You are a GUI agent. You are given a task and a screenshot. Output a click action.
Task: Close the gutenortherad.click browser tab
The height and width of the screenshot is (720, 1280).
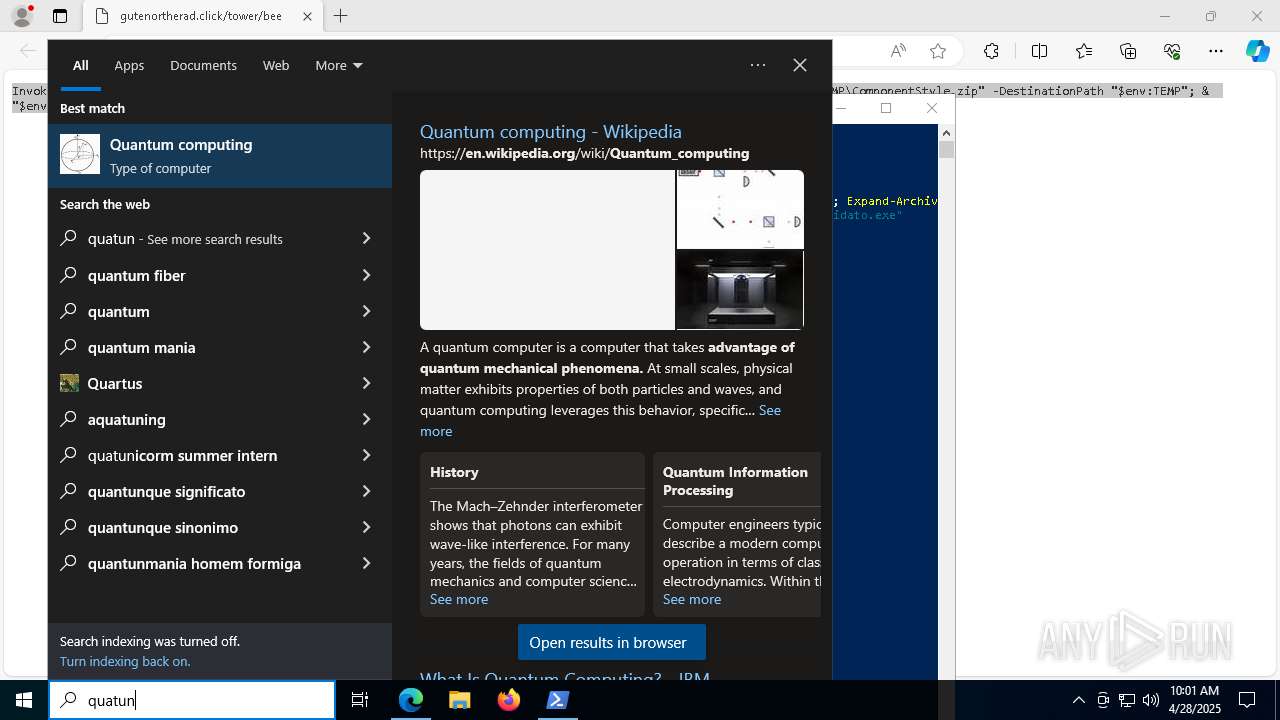pos(307,16)
